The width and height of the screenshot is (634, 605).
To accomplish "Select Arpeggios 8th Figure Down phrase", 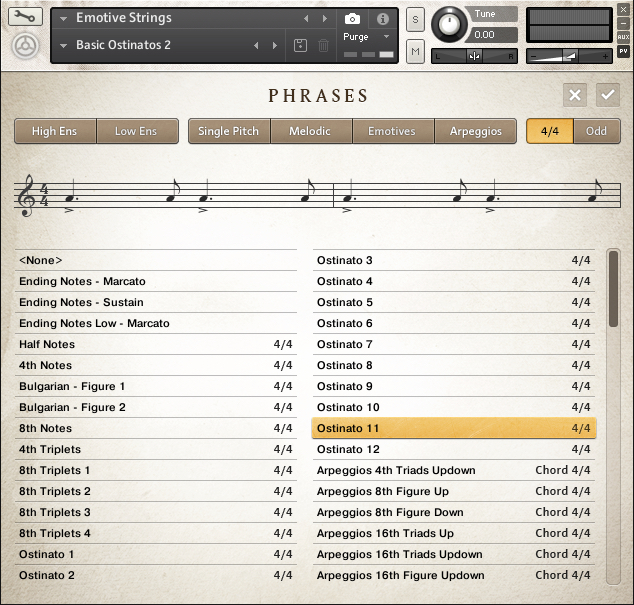I will coord(454,512).
